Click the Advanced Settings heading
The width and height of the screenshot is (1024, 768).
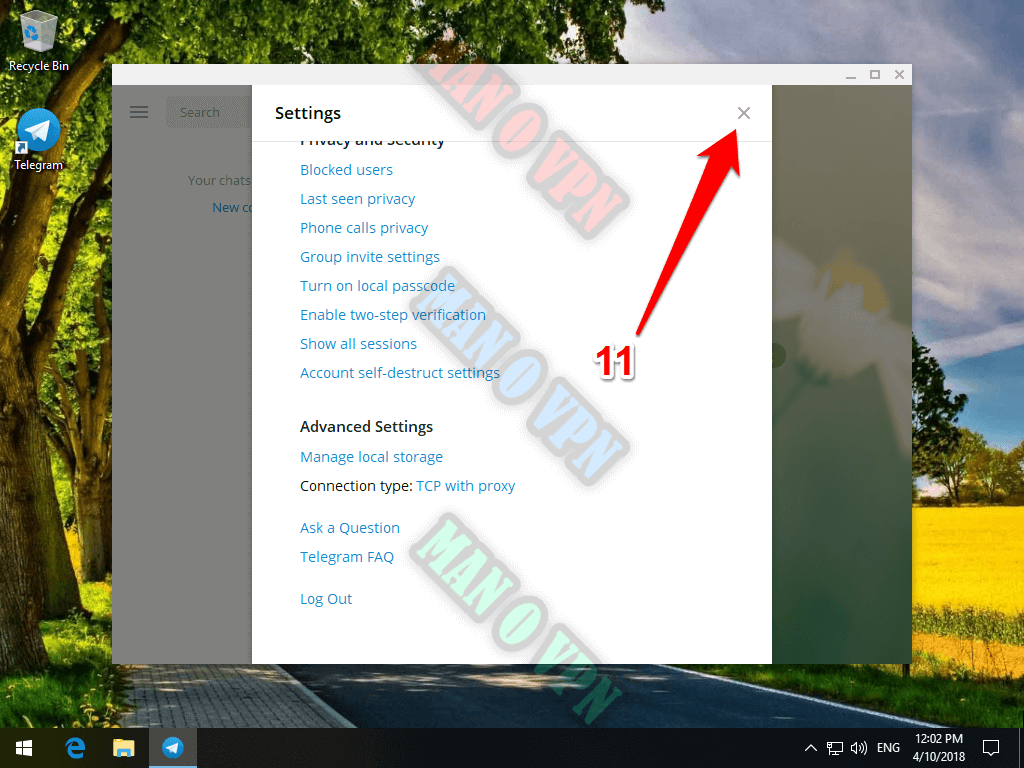click(366, 426)
